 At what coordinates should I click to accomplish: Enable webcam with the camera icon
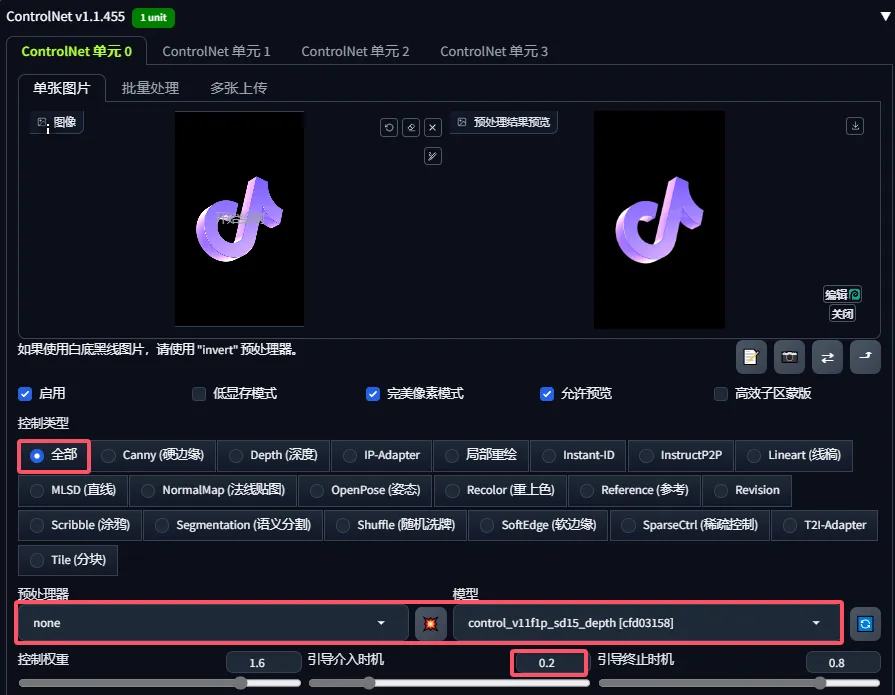pos(789,357)
